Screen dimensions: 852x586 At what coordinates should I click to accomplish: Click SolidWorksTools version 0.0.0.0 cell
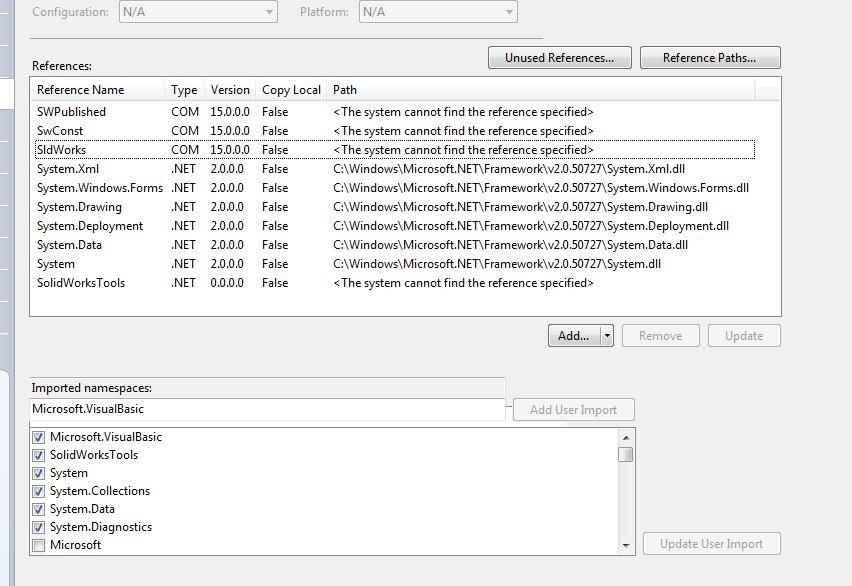coord(227,283)
